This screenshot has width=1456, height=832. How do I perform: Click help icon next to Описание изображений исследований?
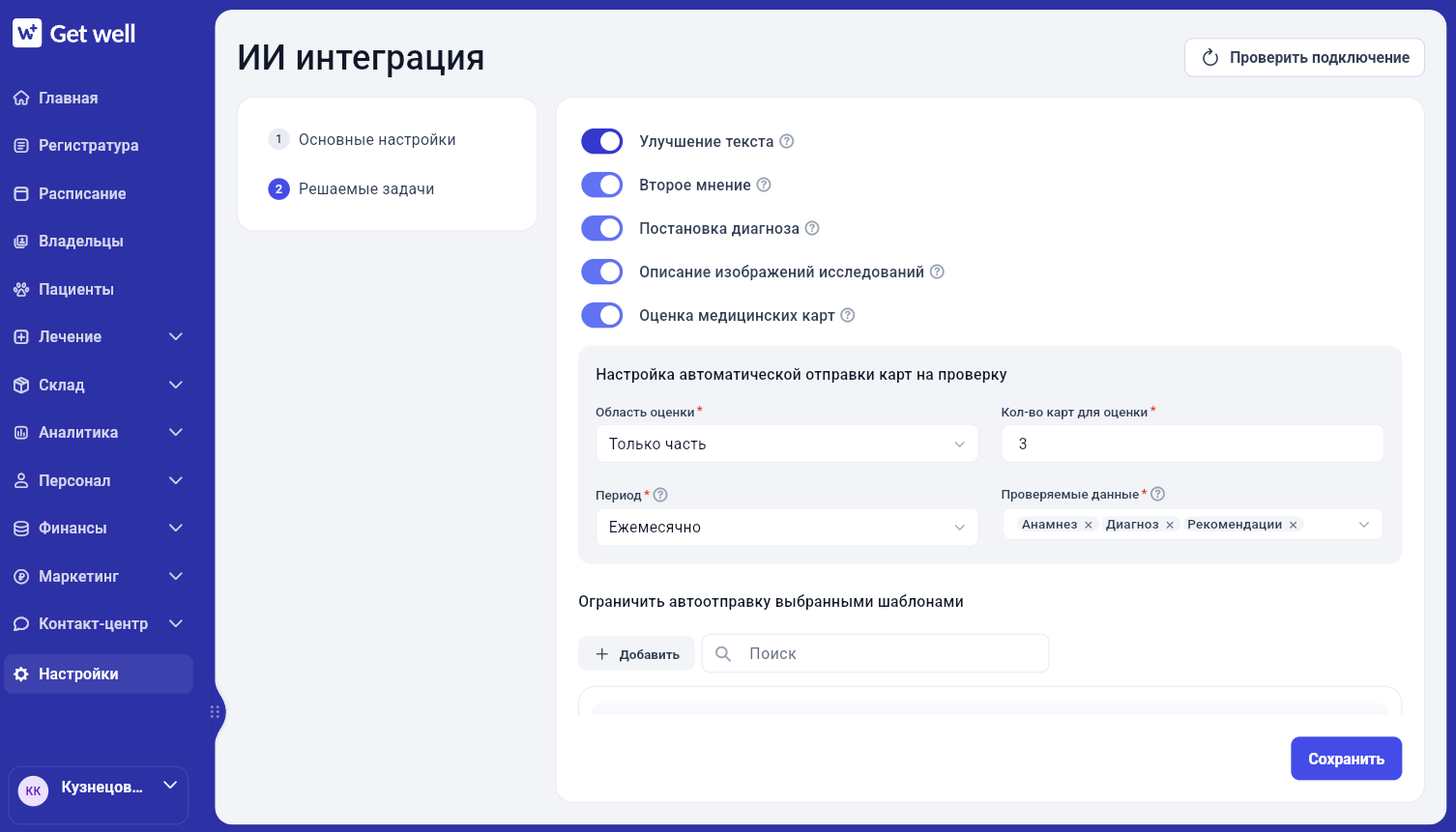[x=937, y=272]
